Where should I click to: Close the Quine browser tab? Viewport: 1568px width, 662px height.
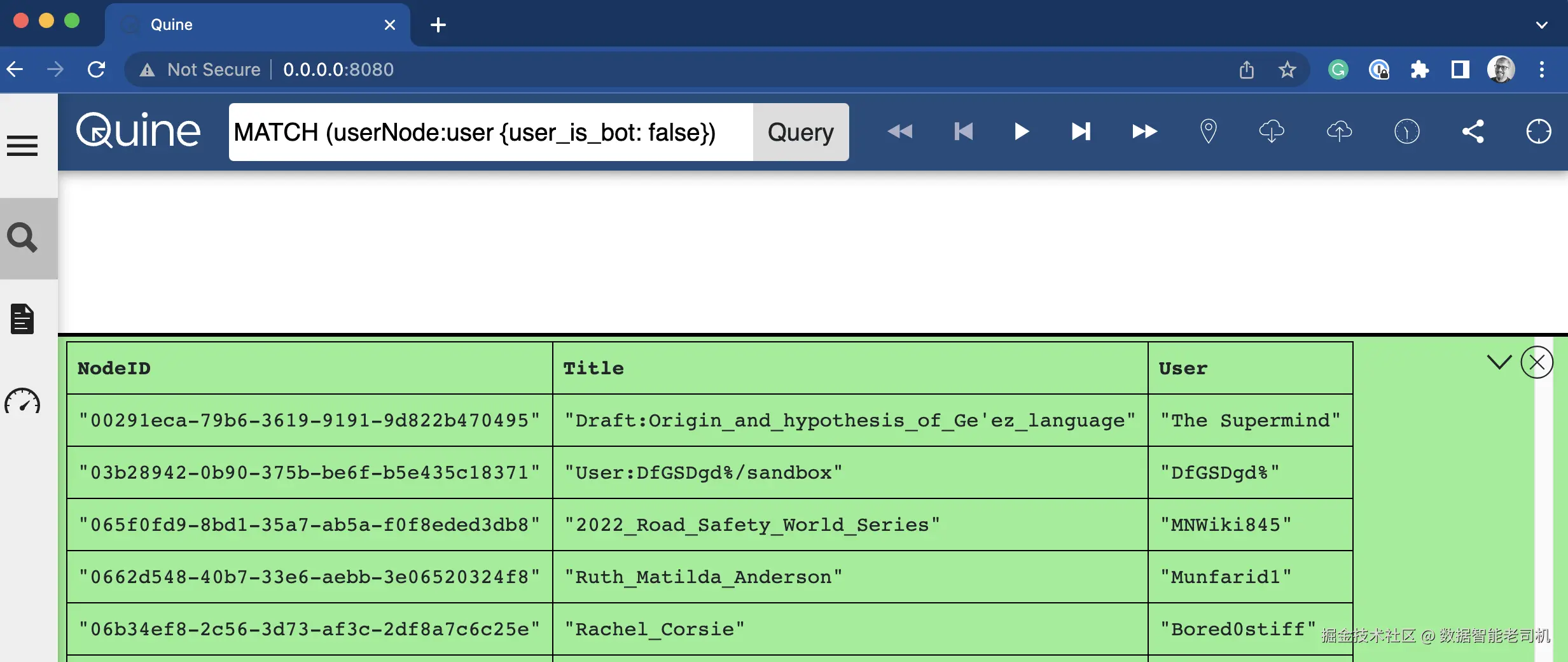click(x=390, y=25)
